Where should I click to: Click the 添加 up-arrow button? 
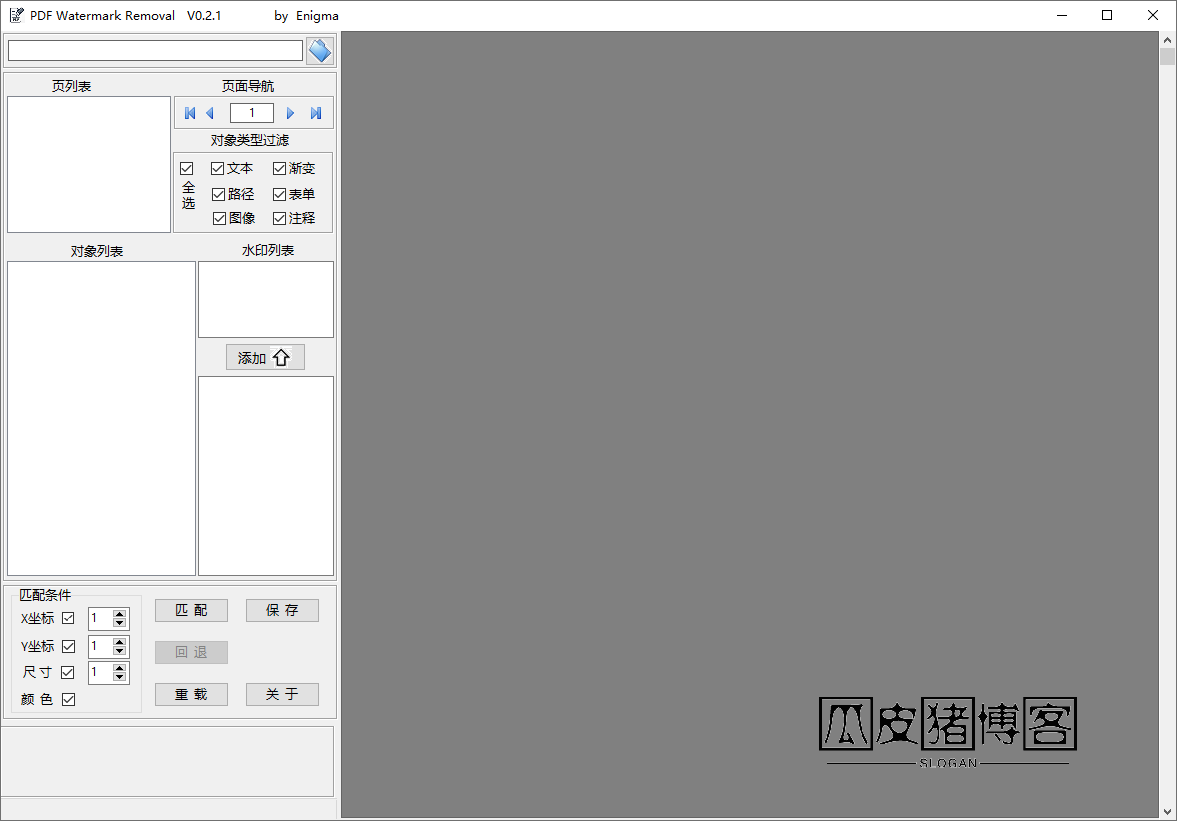pos(265,358)
